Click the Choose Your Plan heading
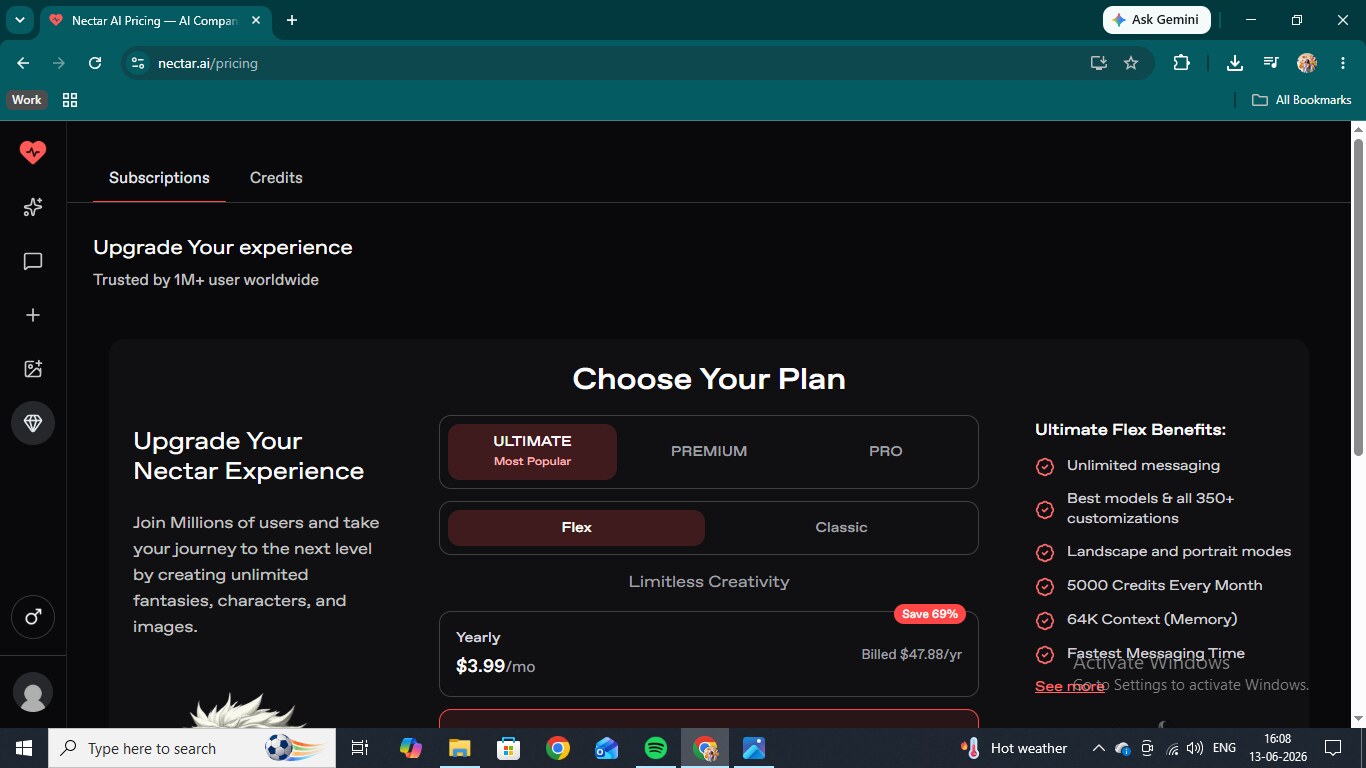Viewport: 1366px width, 768px height. coord(709,379)
